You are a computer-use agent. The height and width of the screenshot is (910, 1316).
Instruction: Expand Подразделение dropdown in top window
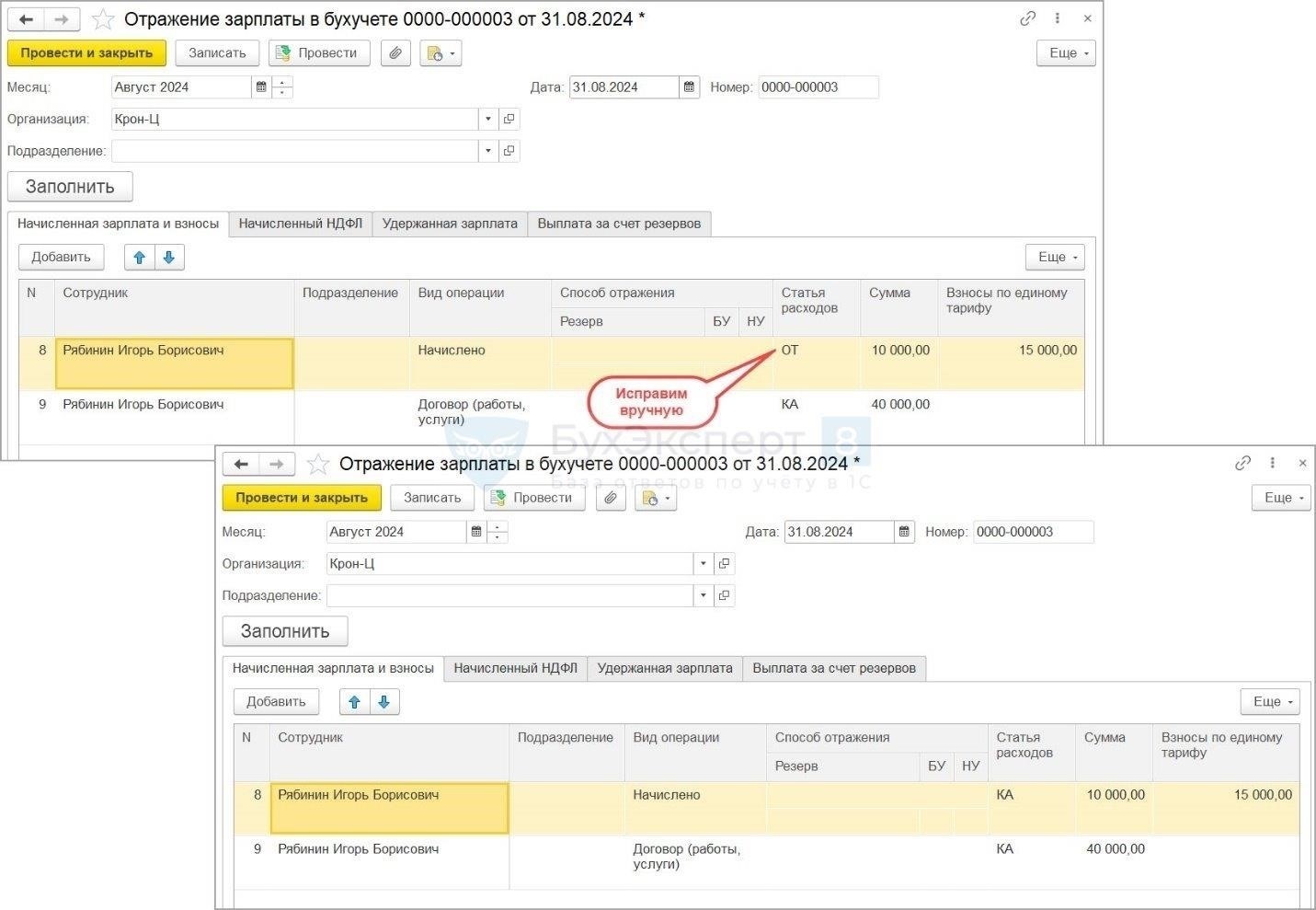tap(487, 151)
